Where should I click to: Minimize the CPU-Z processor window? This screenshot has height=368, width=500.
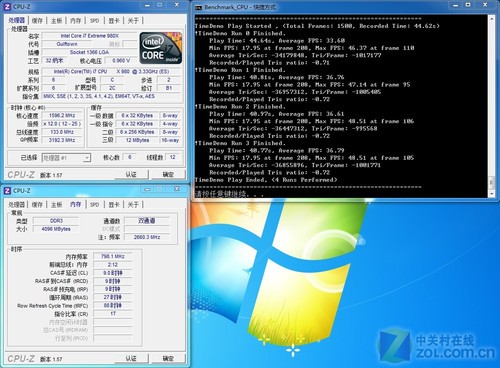[x=147, y=5]
